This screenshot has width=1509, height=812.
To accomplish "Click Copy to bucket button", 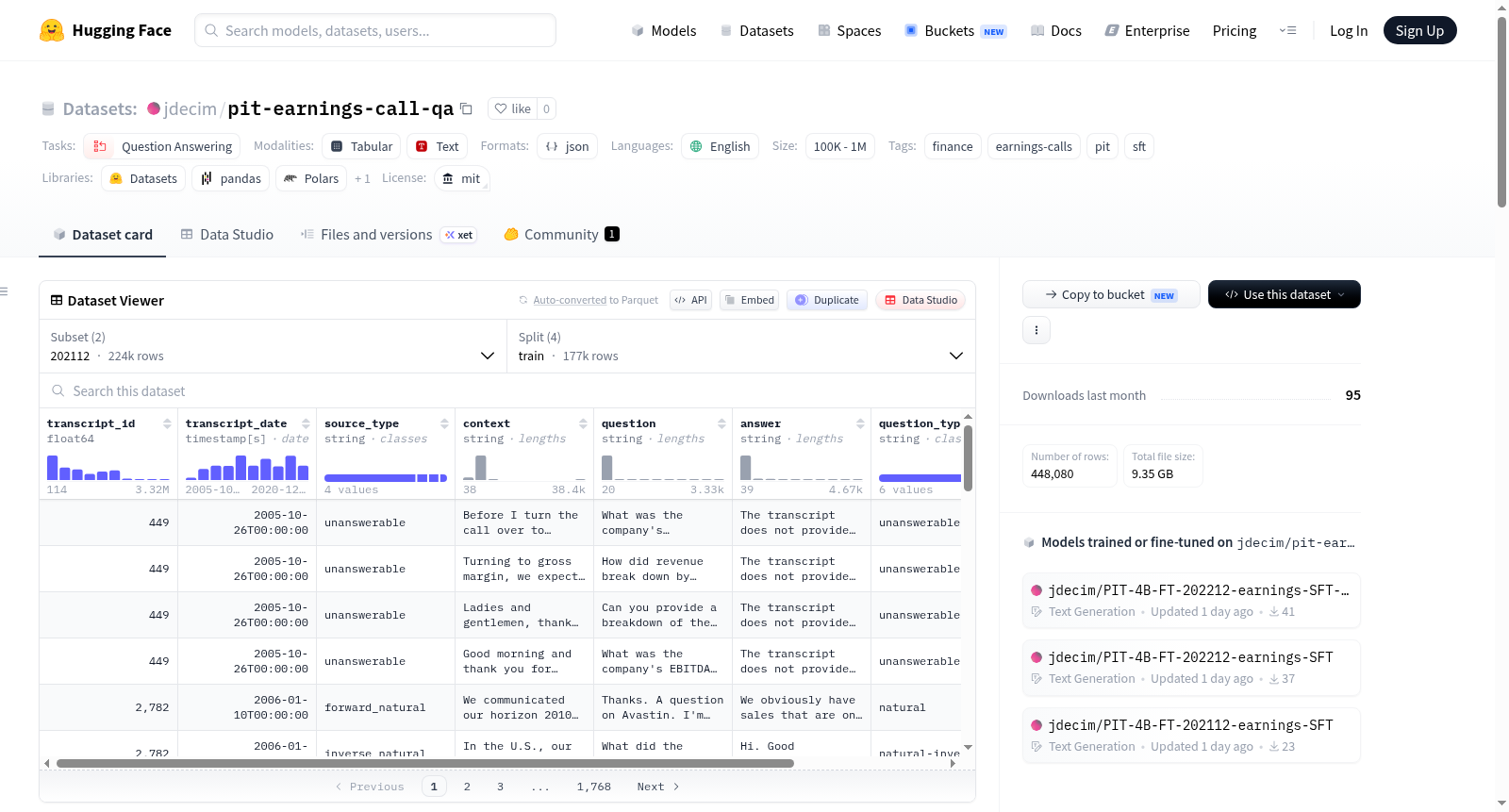I will coord(1111,294).
